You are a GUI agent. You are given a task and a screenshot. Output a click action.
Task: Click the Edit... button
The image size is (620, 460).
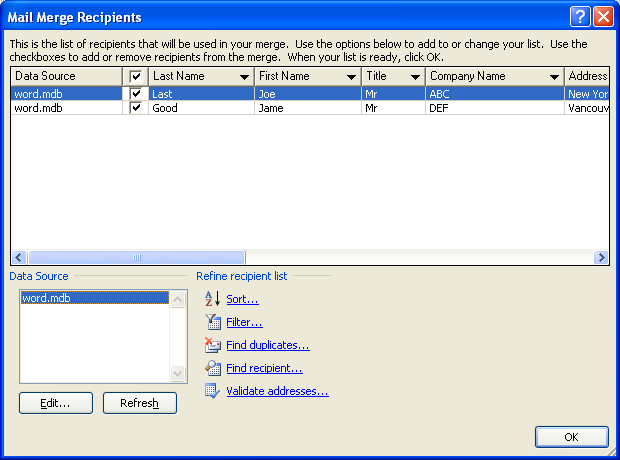coord(56,403)
